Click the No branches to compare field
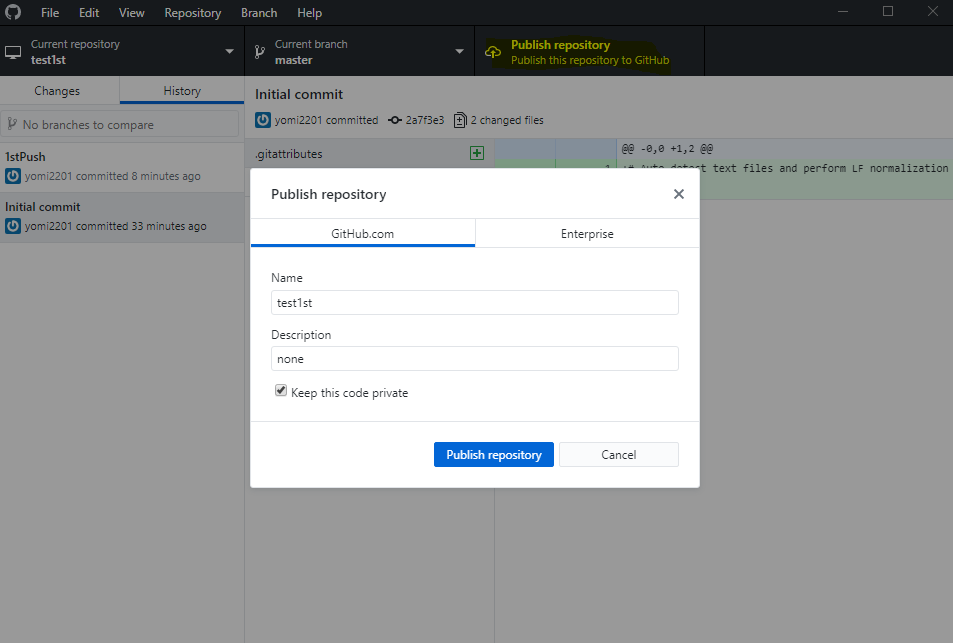953x643 pixels. coord(119,124)
